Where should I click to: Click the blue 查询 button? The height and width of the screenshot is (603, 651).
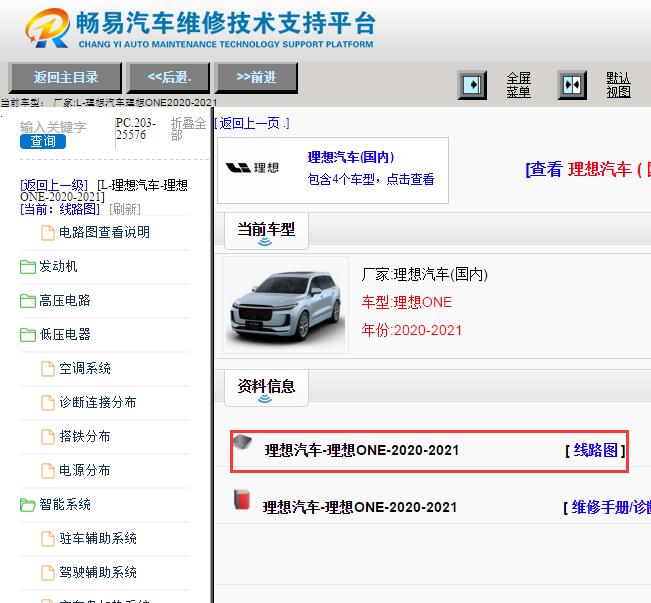click(x=43, y=142)
